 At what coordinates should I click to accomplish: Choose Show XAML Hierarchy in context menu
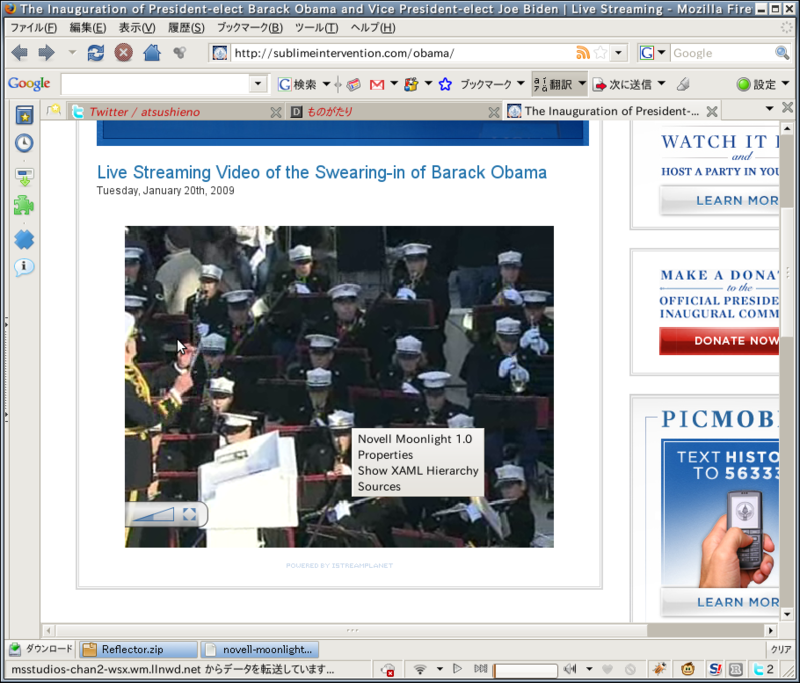(x=418, y=470)
